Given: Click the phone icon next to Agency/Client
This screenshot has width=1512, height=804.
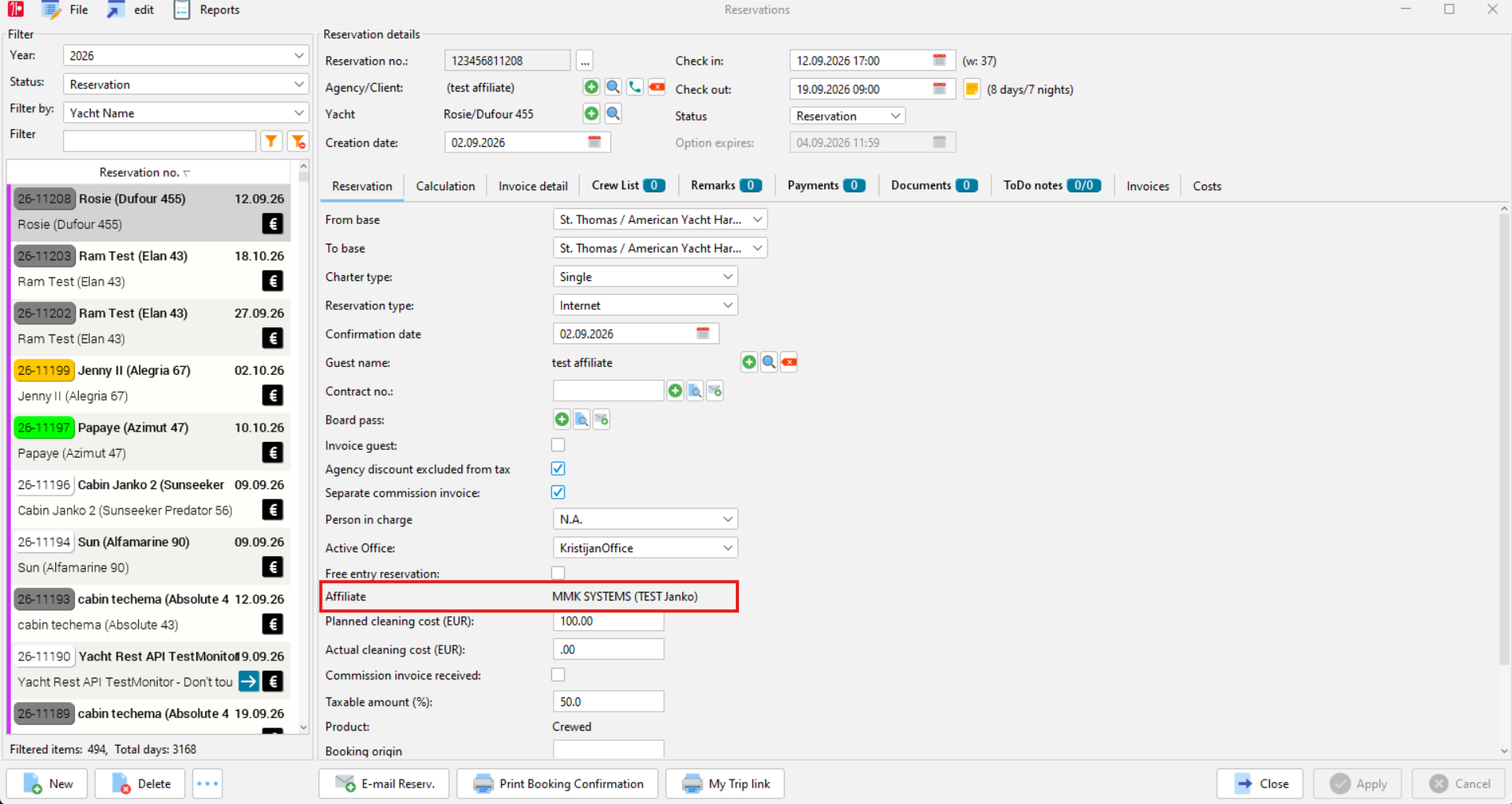Looking at the screenshot, I should (635, 88).
